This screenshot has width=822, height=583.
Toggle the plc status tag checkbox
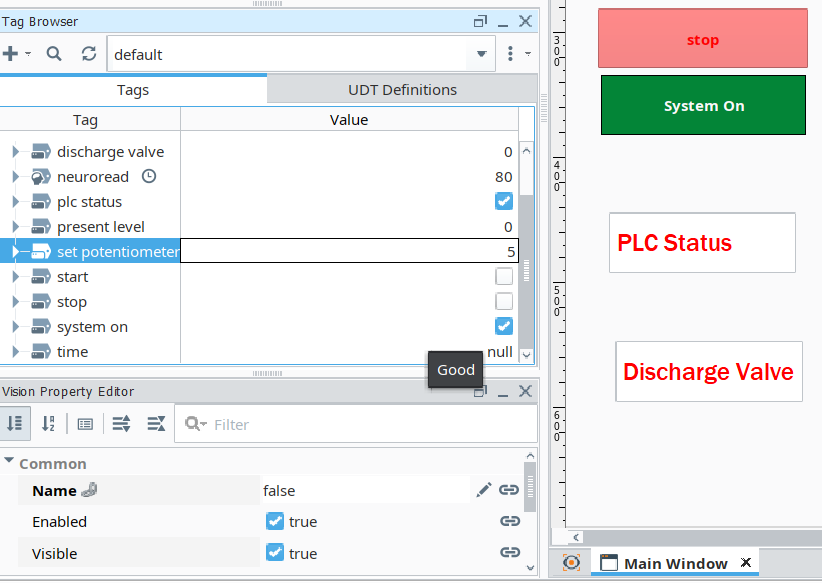504,202
